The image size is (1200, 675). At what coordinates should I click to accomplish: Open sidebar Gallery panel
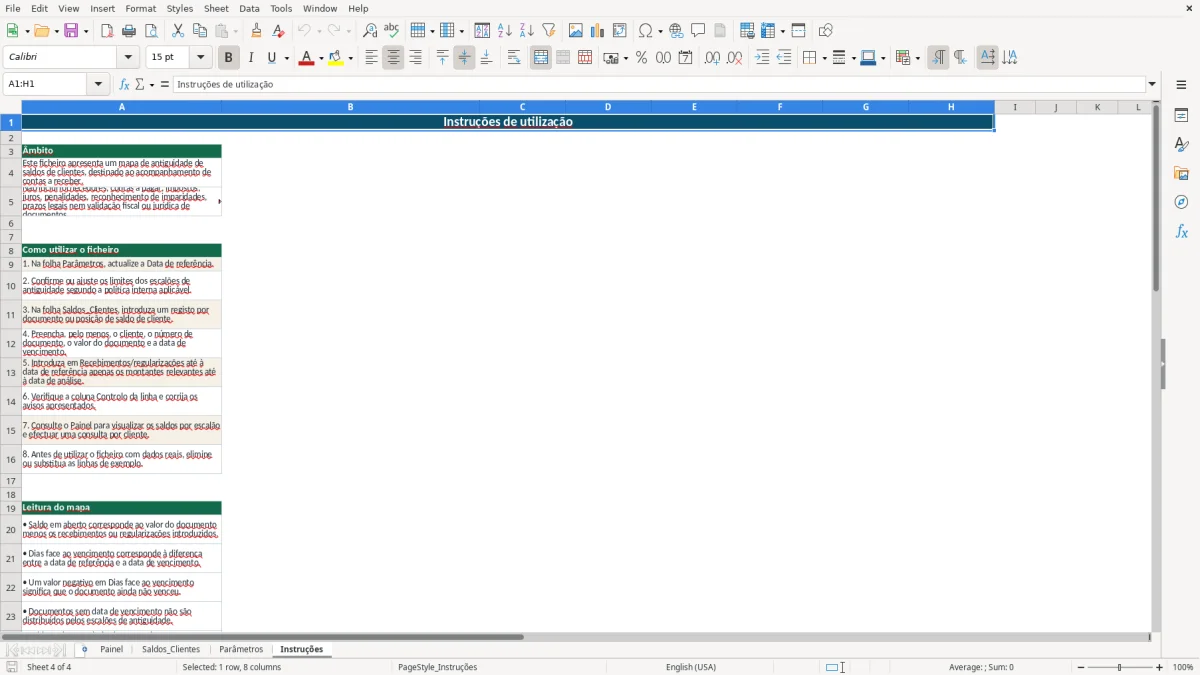tap(1181, 174)
